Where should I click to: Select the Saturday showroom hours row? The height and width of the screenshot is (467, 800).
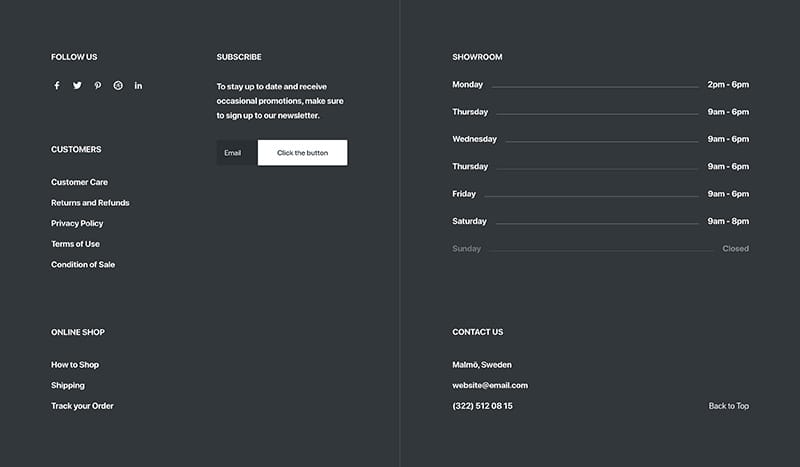[600, 221]
